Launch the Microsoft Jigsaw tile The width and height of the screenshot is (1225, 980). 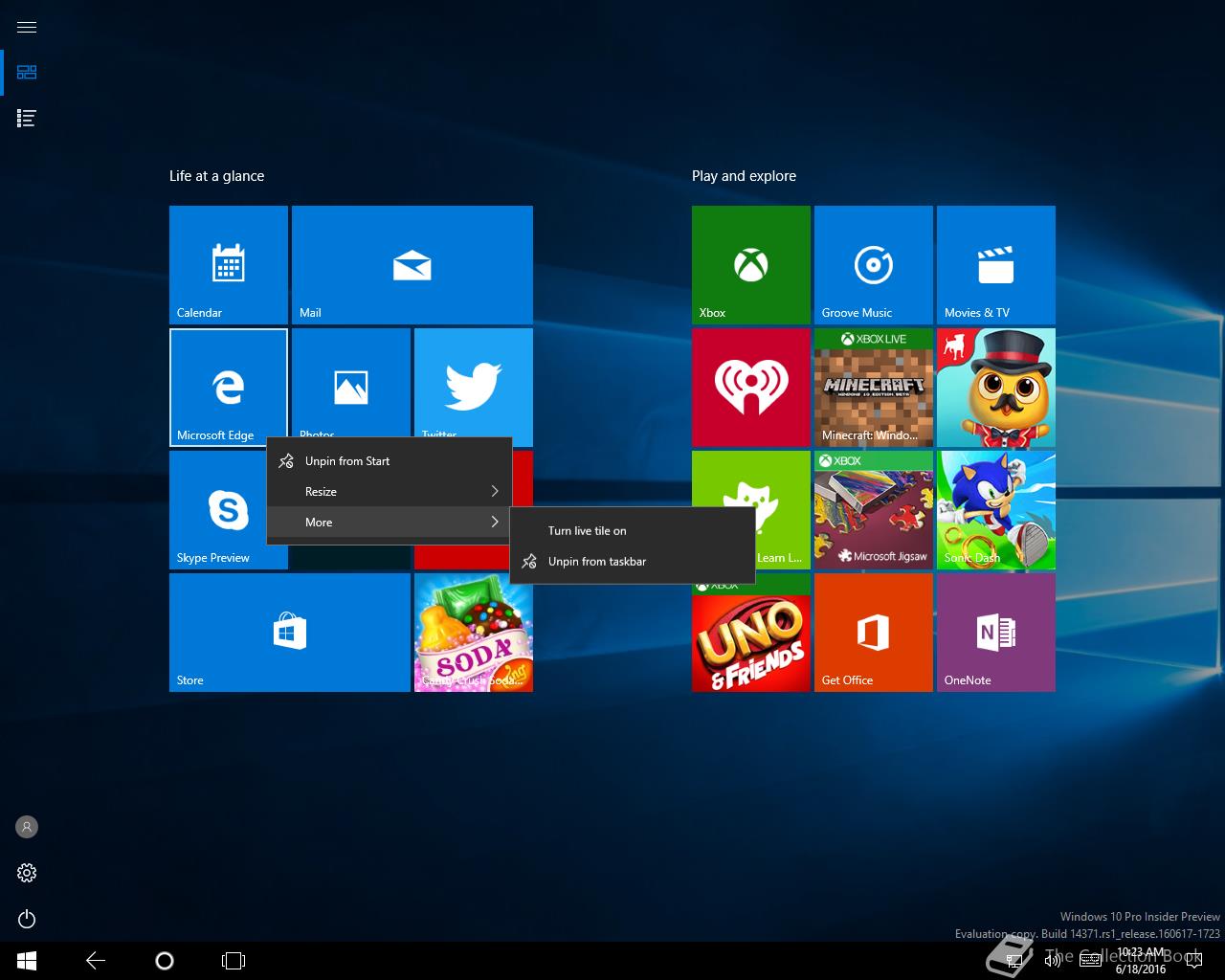(874, 510)
